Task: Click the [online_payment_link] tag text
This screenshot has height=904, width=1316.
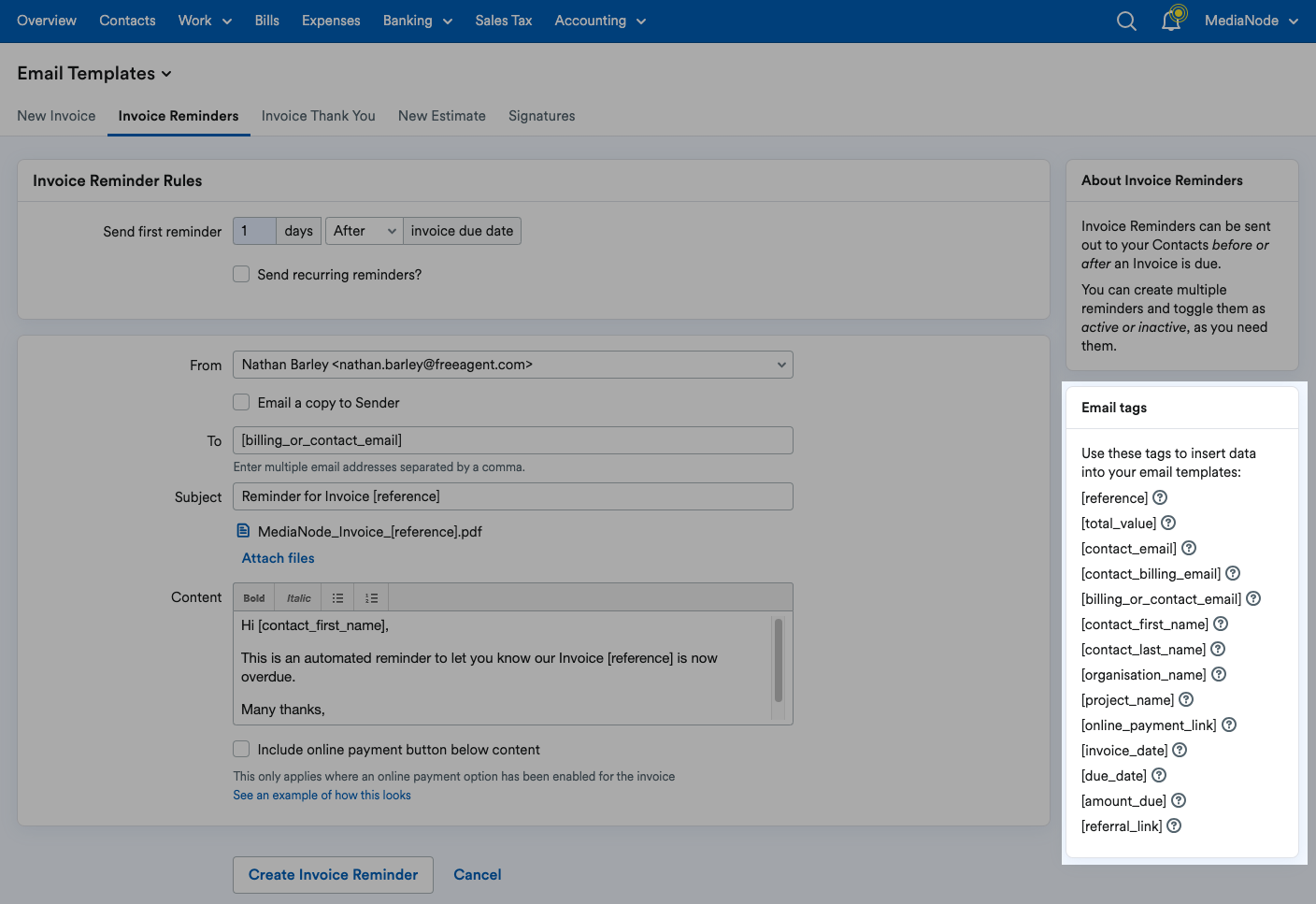Action: point(1149,725)
